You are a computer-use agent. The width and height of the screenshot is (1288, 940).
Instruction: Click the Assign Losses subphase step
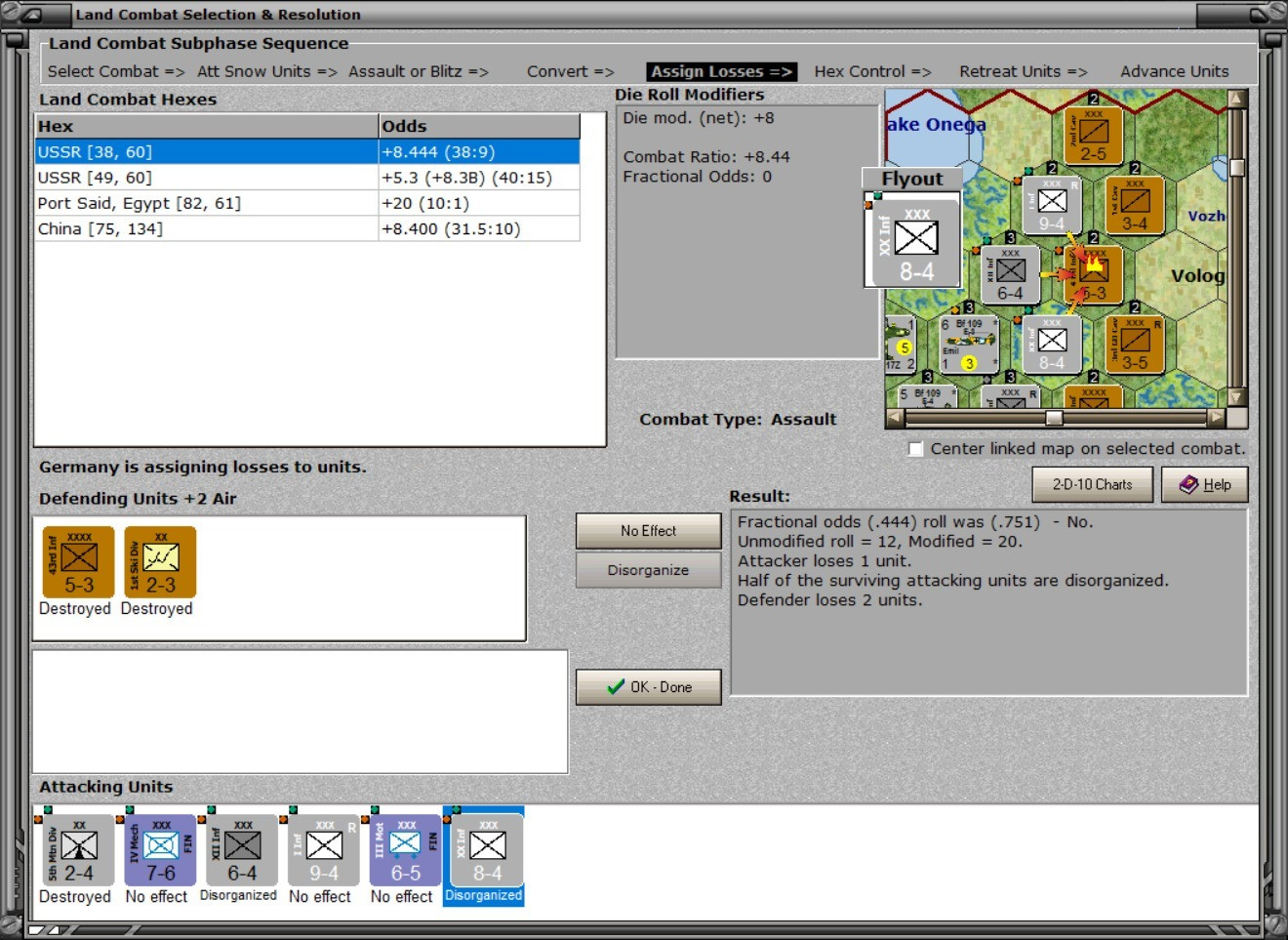[722, 71]
